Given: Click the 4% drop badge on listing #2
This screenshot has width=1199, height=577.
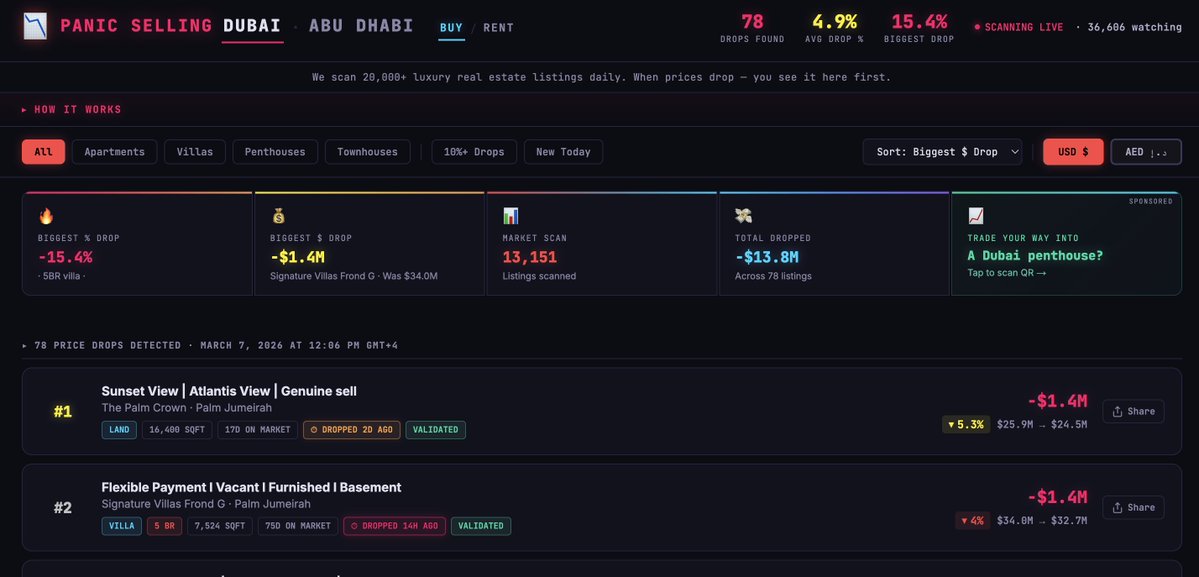Looking at the screenshot, I should (x=973, y=520).
